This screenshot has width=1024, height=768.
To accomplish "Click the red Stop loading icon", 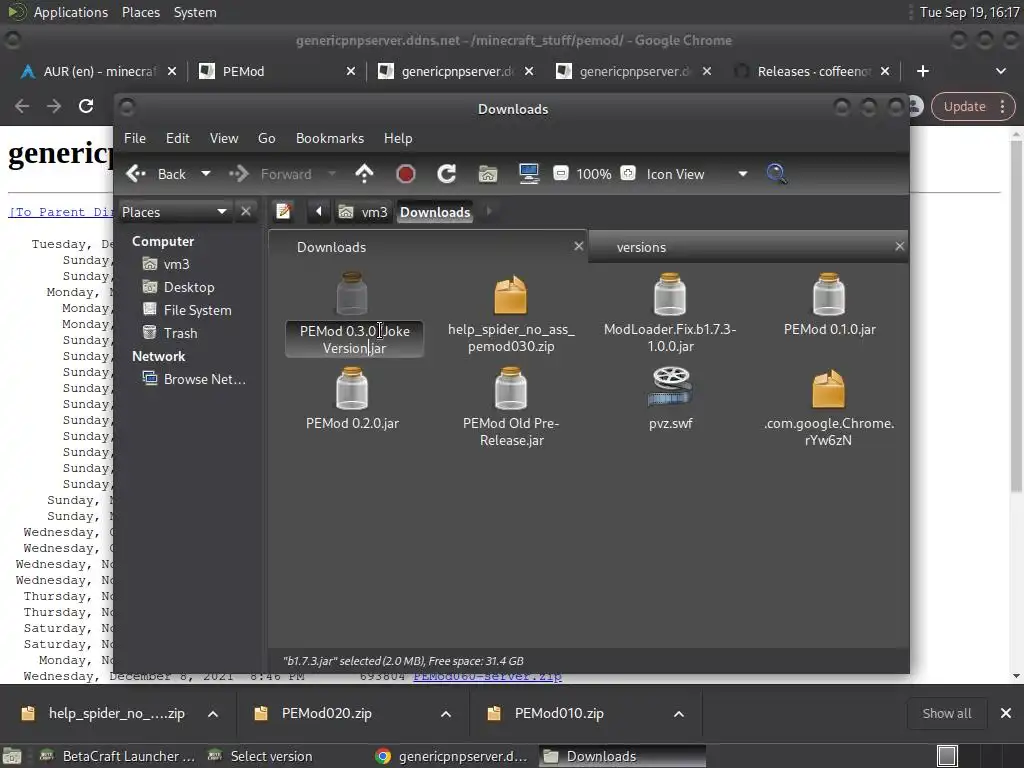I will (406, 174).
